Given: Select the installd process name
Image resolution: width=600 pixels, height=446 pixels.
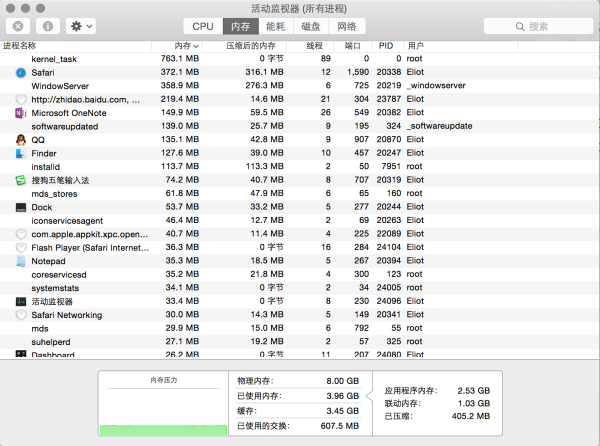Looking at the screenshot, I should [46, 167].
